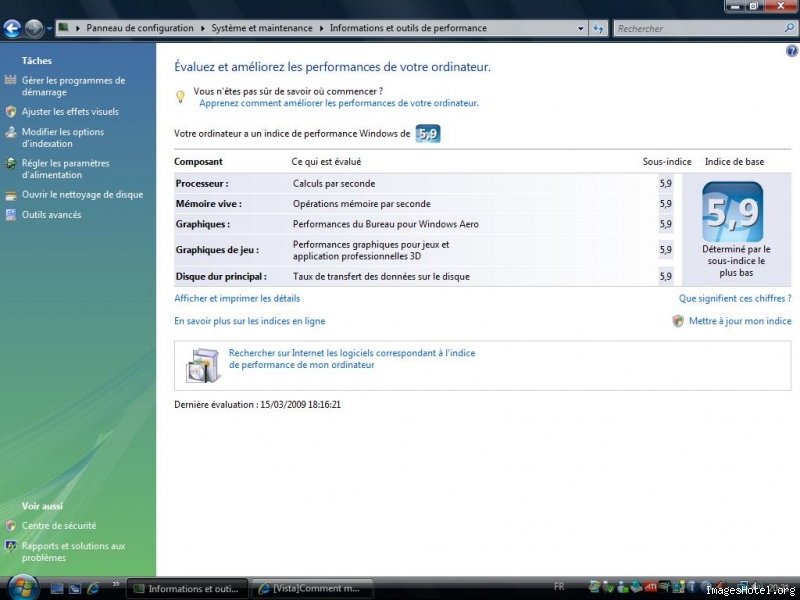Image resolution: width=800 pixels, height=600 pixels.
Task: Expand the arrow before Panneau de configuration
Action: [78, 28]
